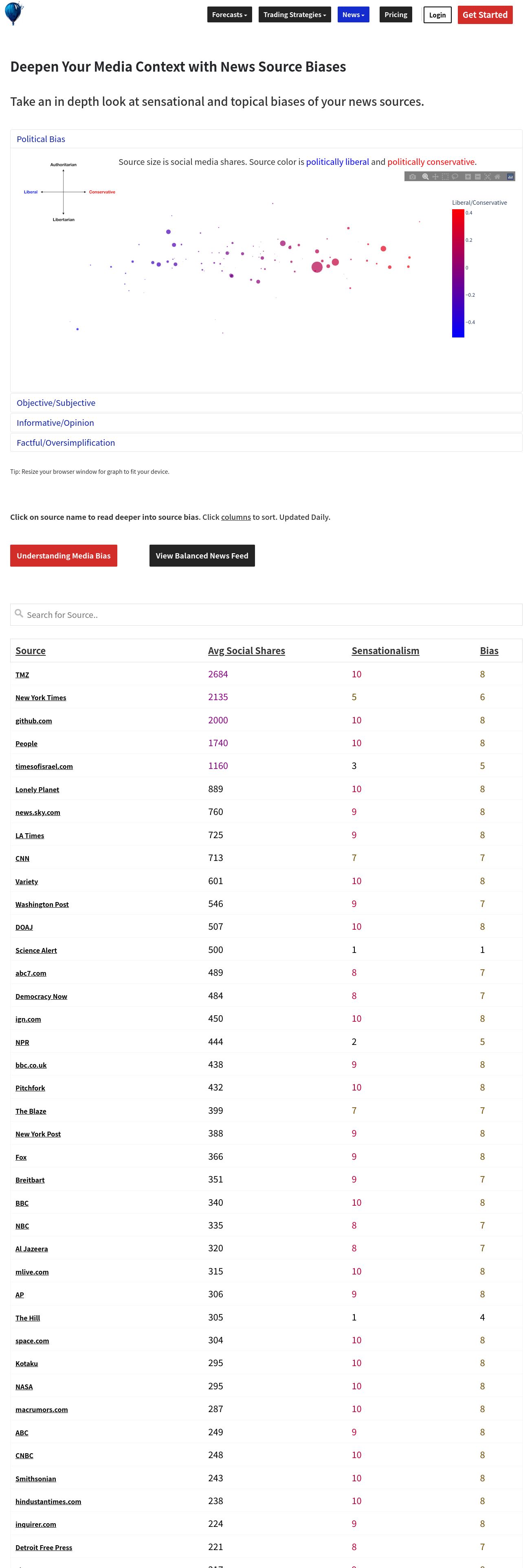The image size is (523, 1568).
Task: Open the New York Times source link
Action: click(41, 698)
